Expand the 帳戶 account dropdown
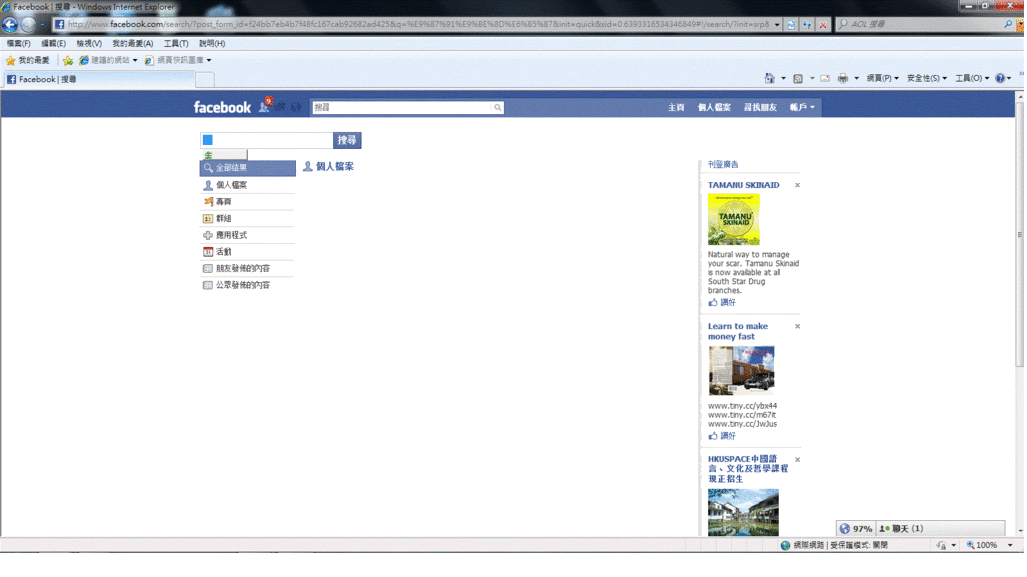 (x=802, y=107)
